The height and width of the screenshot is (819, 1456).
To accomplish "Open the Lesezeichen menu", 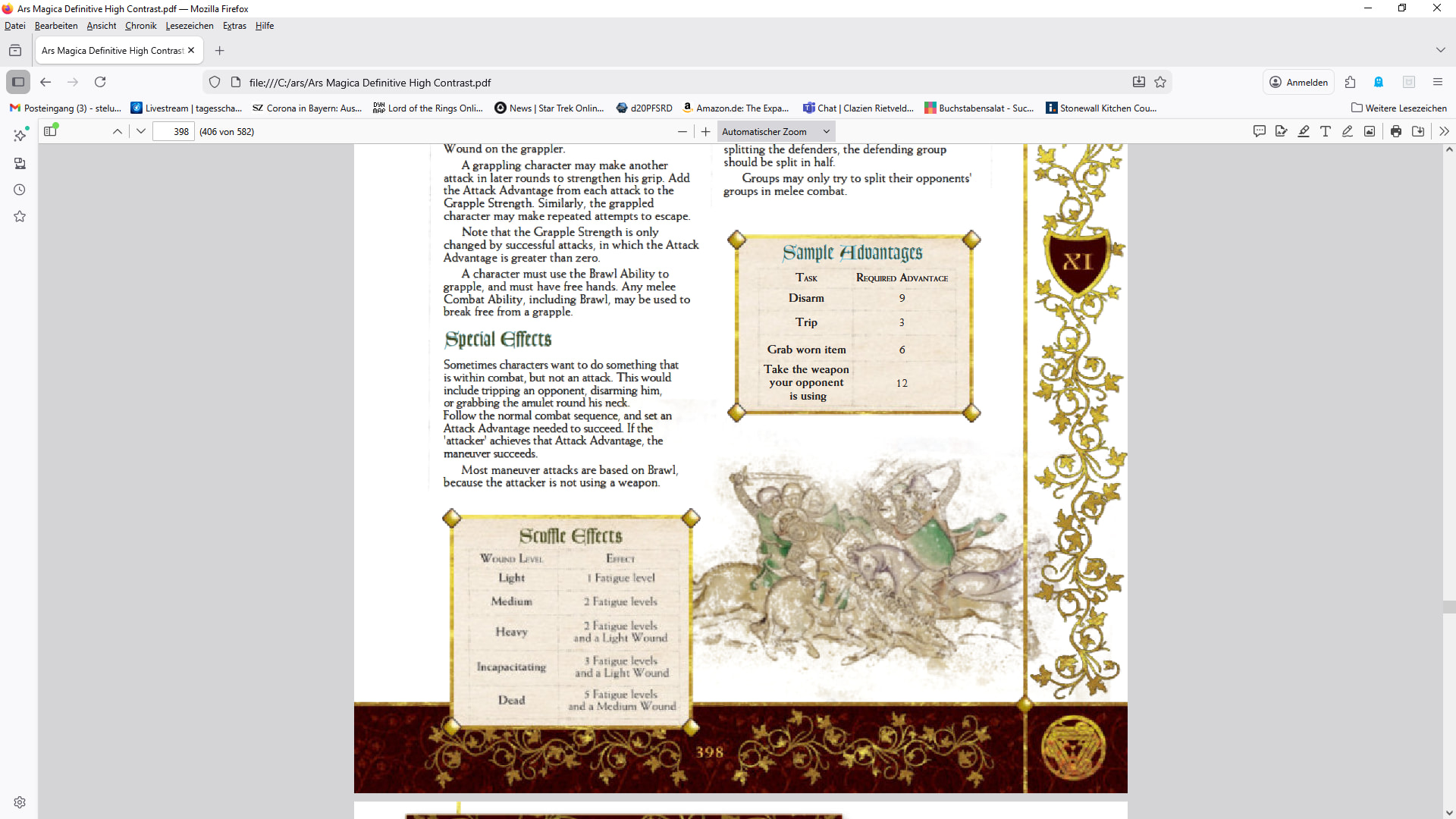I will point(190,26).
